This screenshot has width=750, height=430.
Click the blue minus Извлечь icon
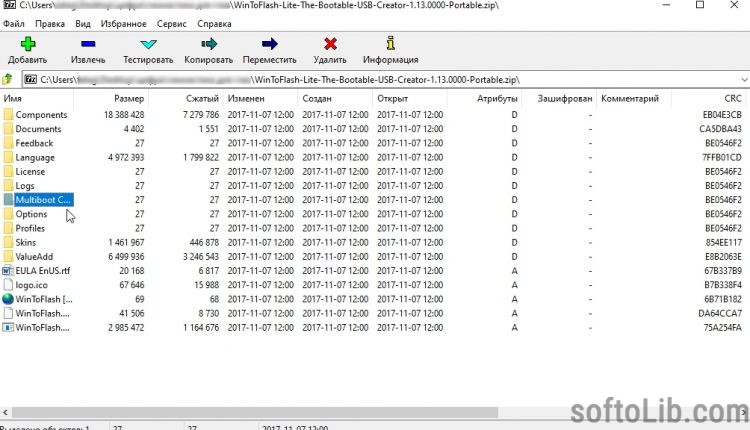[x=88, y=44]
